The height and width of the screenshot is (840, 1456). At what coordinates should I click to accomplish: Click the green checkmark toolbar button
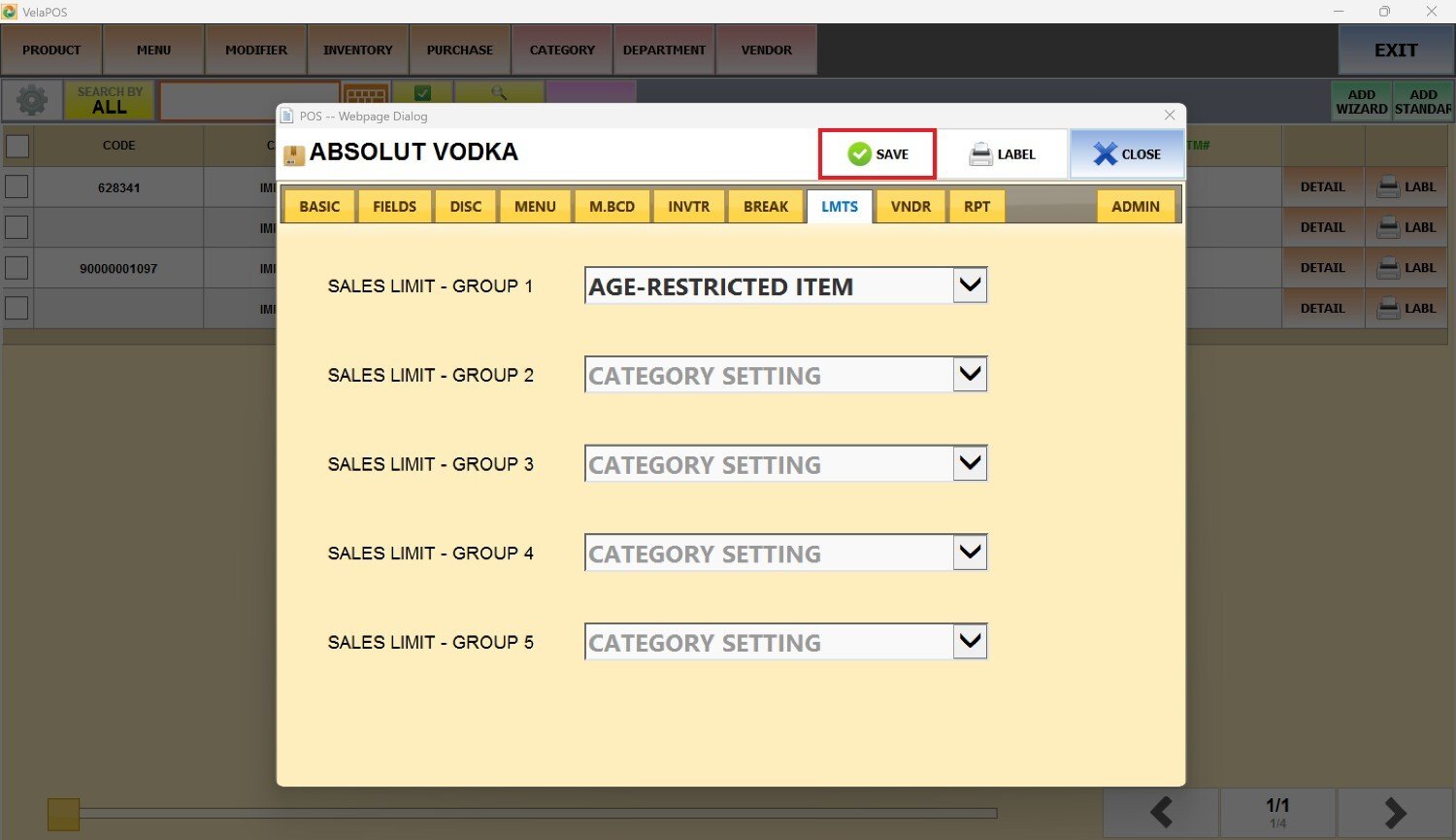point(422,93)
